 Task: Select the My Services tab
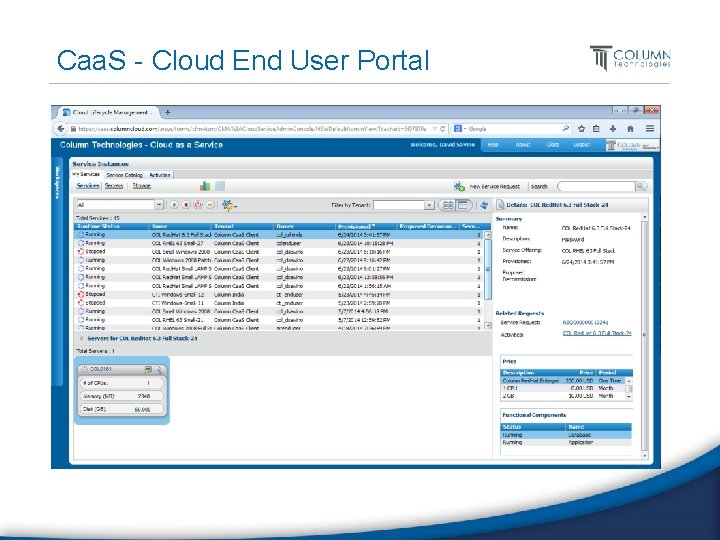tap(86, 174)
